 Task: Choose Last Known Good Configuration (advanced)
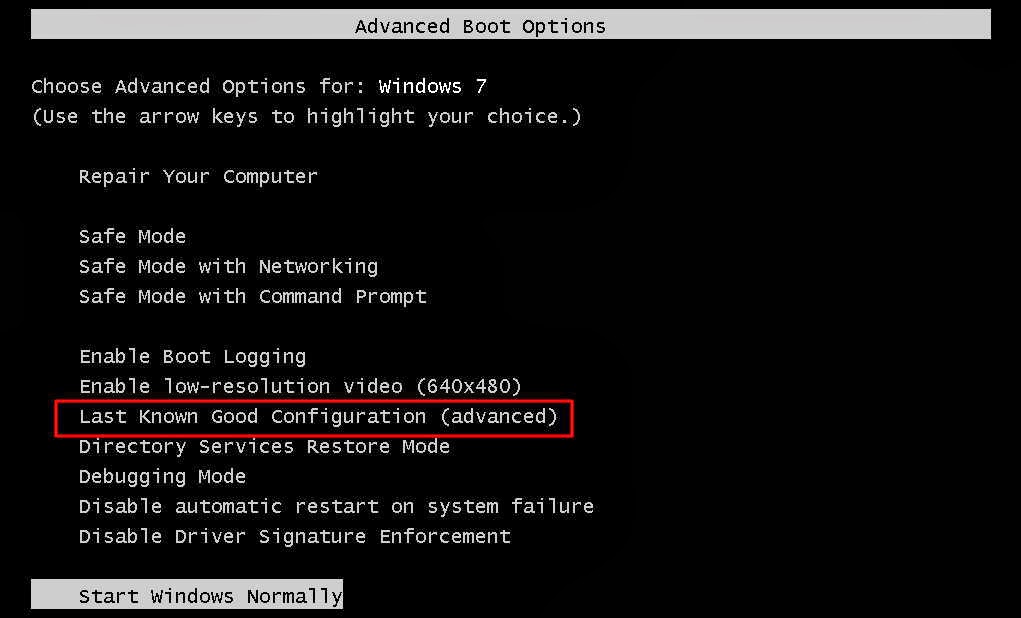318,416
